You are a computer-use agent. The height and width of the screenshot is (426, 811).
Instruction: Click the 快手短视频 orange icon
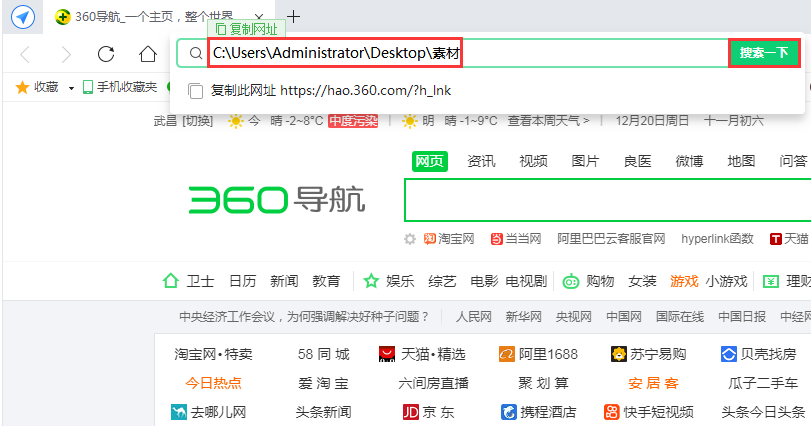click(x=612, y=412)
